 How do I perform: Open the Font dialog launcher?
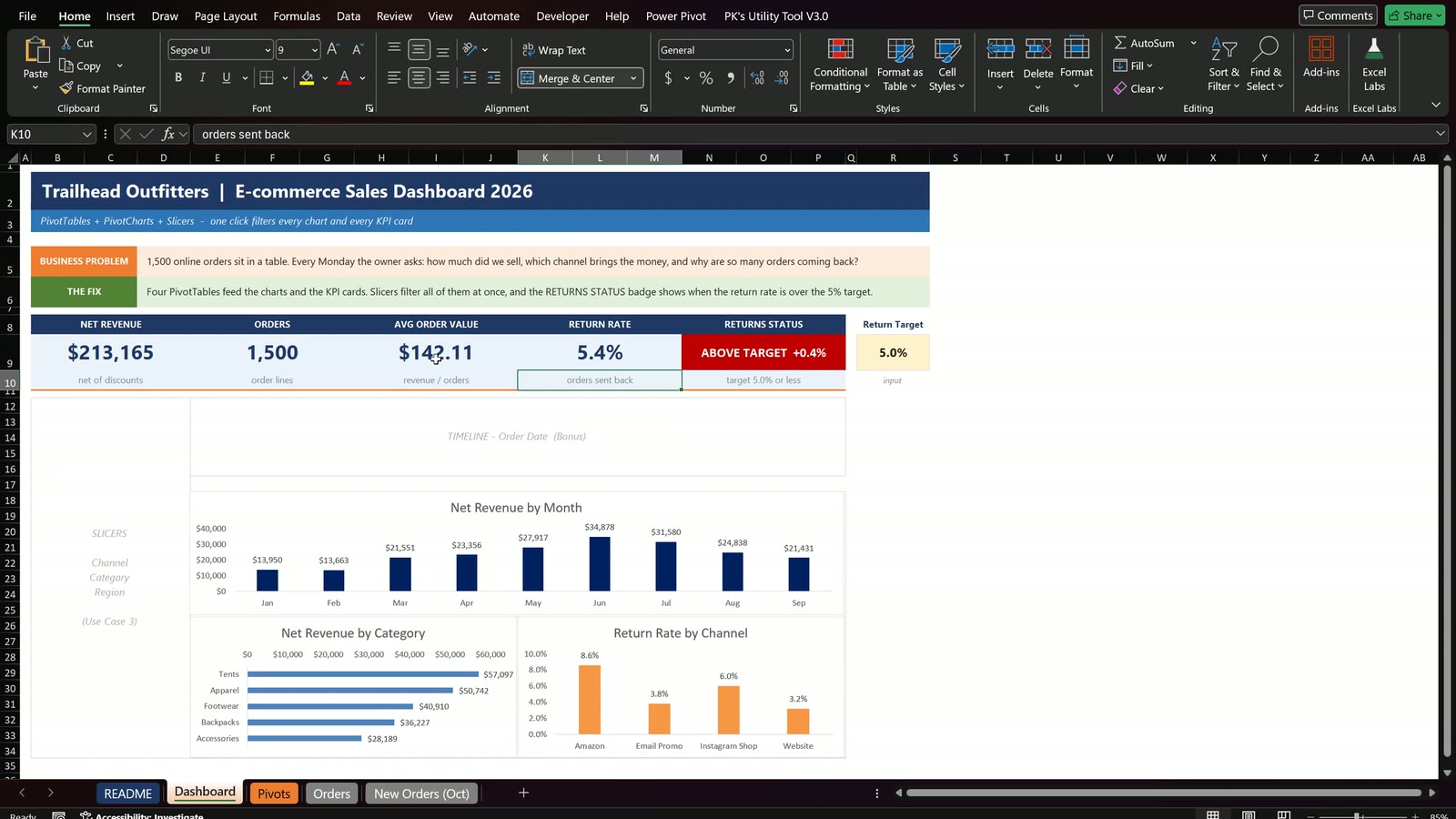369,108
